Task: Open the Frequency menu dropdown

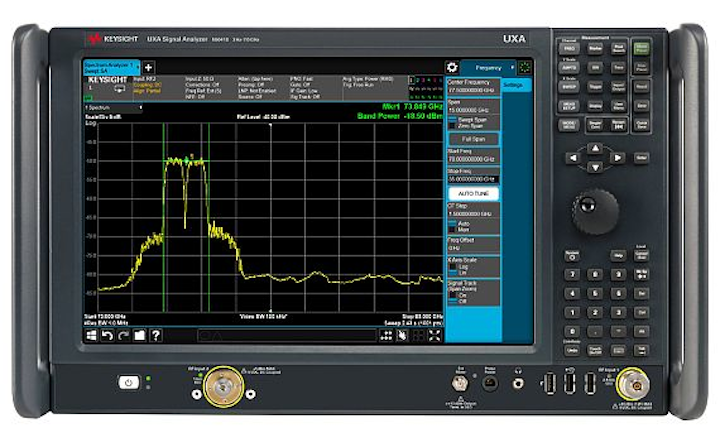Action: [x=488, y=68]
